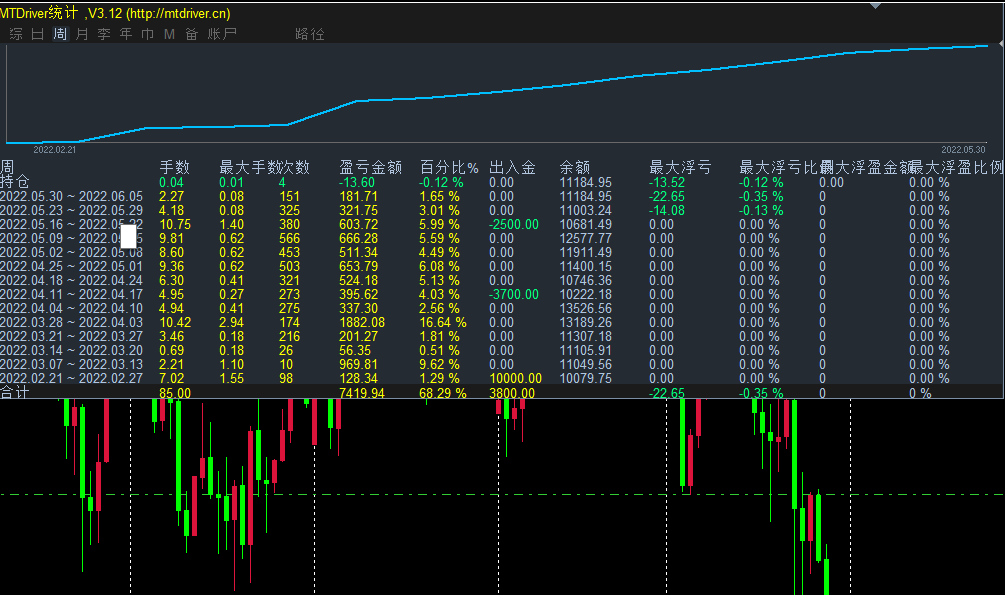Click the -22.65 floating loss in 05.30 row
The image size is (1005, 595).
click(667, 196)
